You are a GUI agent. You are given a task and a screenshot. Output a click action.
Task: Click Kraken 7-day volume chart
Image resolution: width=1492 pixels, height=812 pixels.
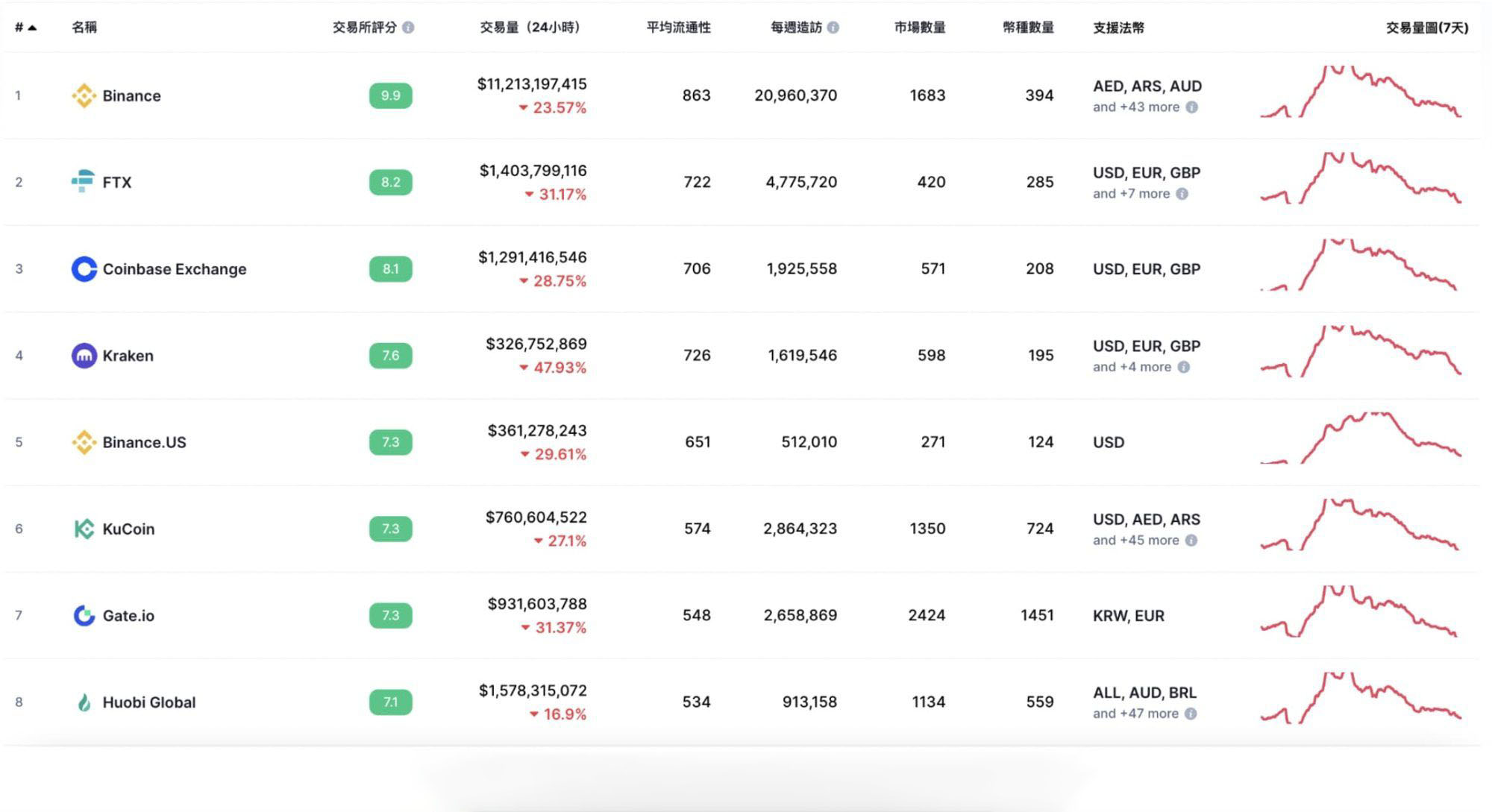point(1361,351)
